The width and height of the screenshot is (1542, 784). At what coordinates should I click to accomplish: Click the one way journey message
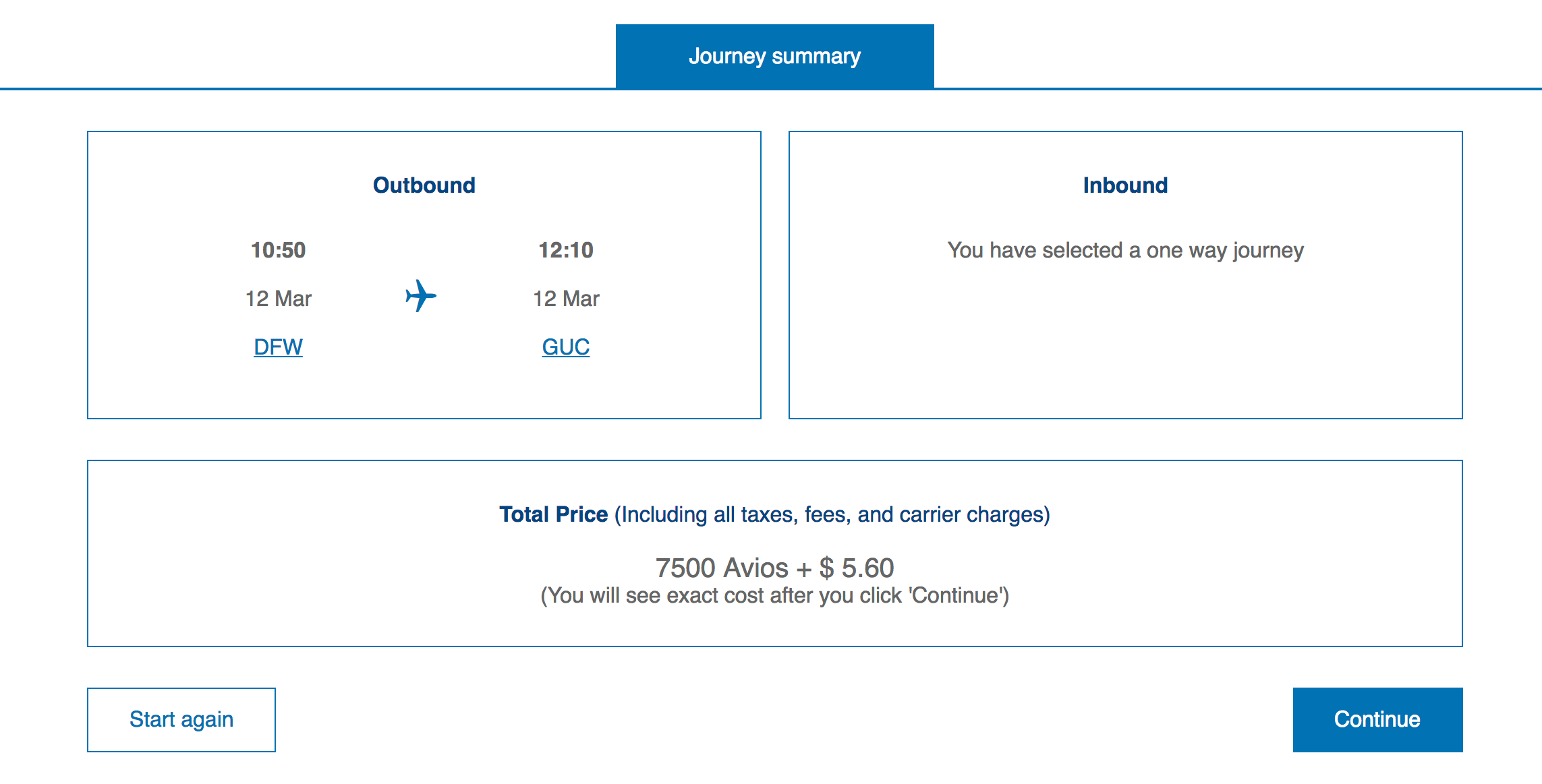[x=1125, y=250]
